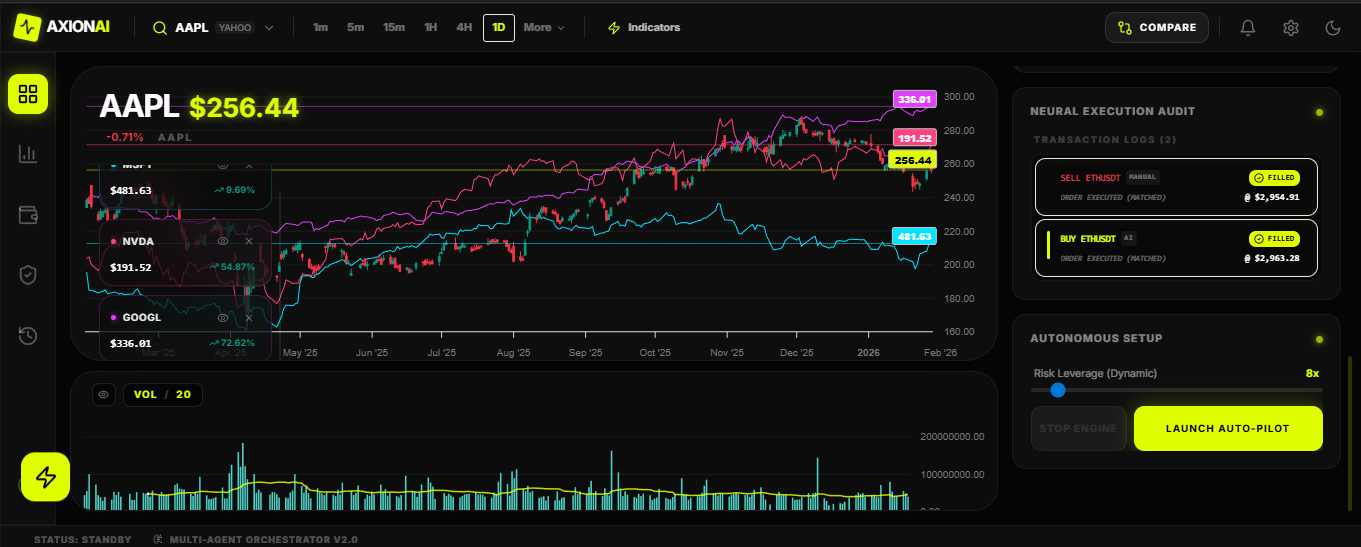Select the 1m timeframe

pyautogui.click(x=320, y=28)
